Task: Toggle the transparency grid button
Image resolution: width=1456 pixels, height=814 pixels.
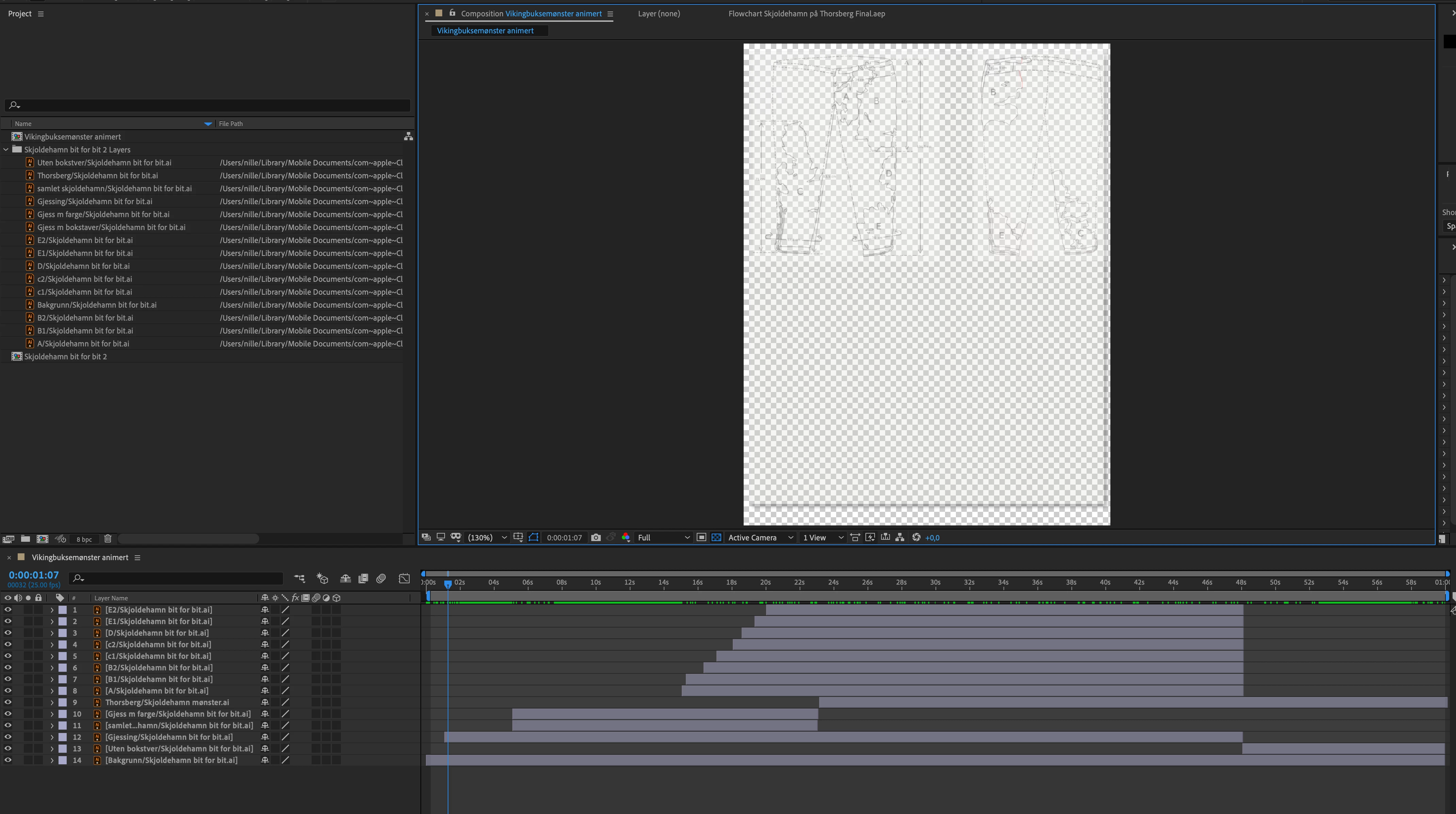Action: 716,538
